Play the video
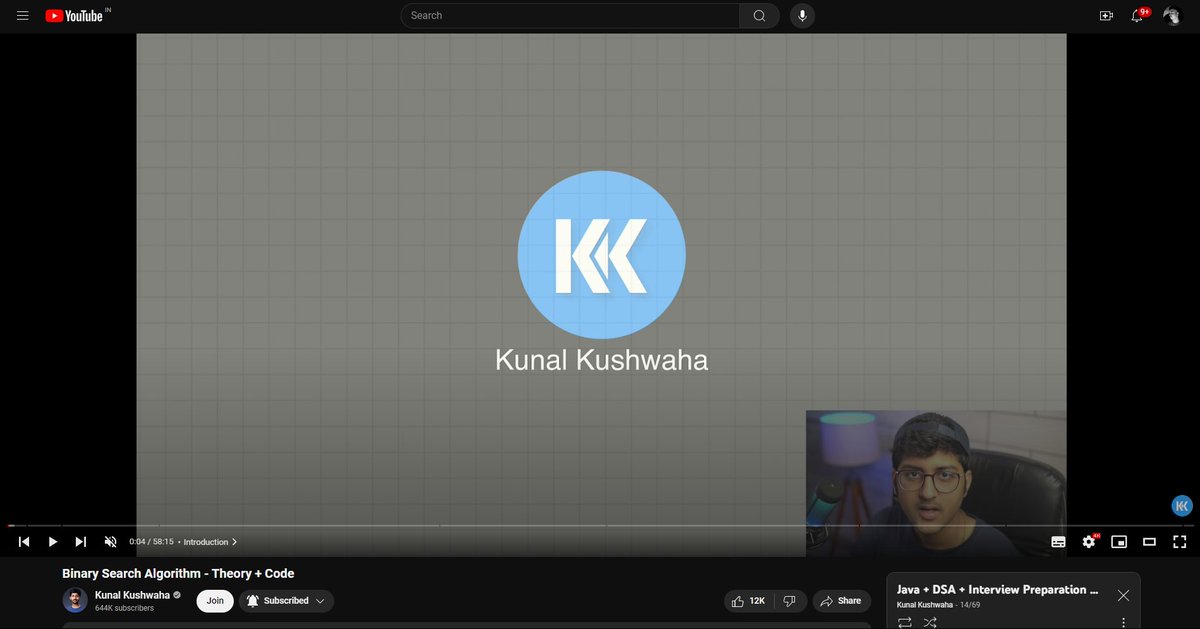1200x629 pixels. (x=53, y=542)
